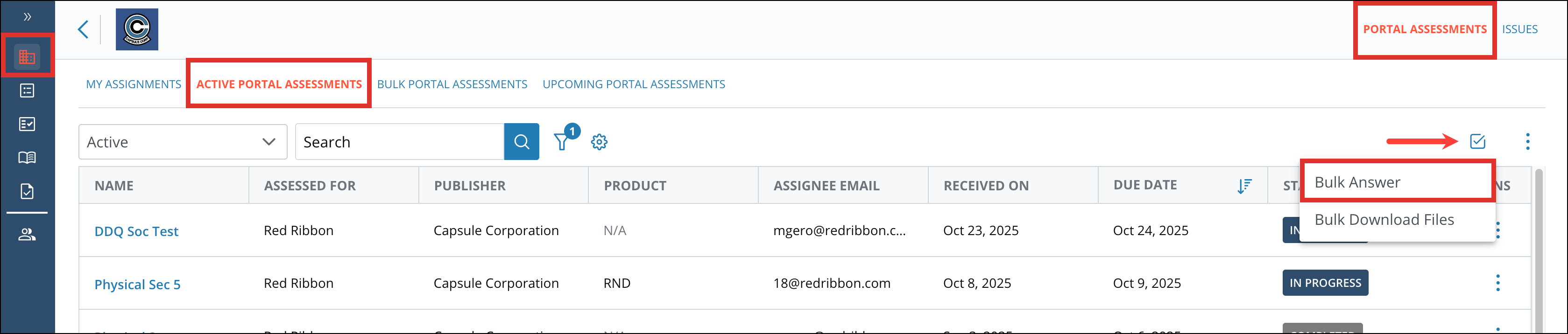The width and height of the screenshot is (1568, 334).
Task: Toggle sort order on the Due Date column
Action: coord(1244,185)
